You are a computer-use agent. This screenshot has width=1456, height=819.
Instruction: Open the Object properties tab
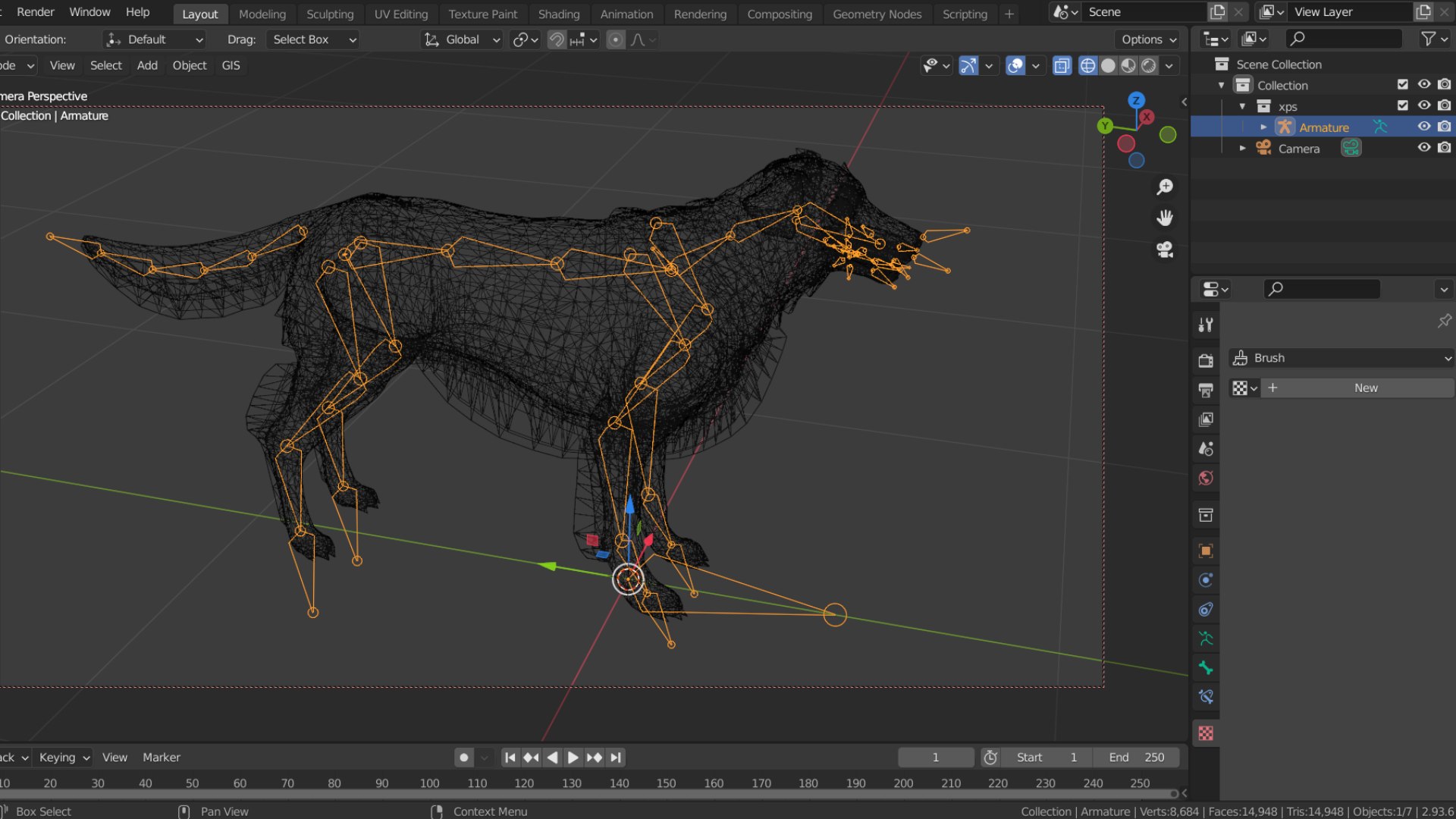(x=1206, y=551)
